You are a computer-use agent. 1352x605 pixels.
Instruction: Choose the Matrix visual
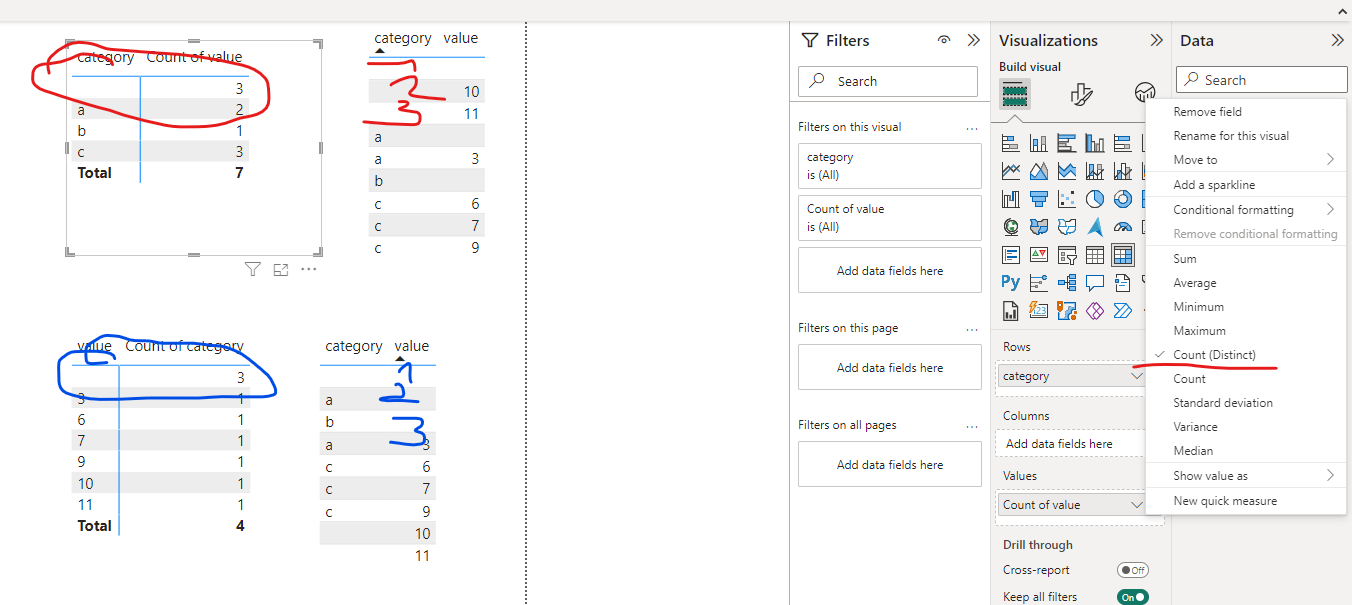(x=1122, y=255)
